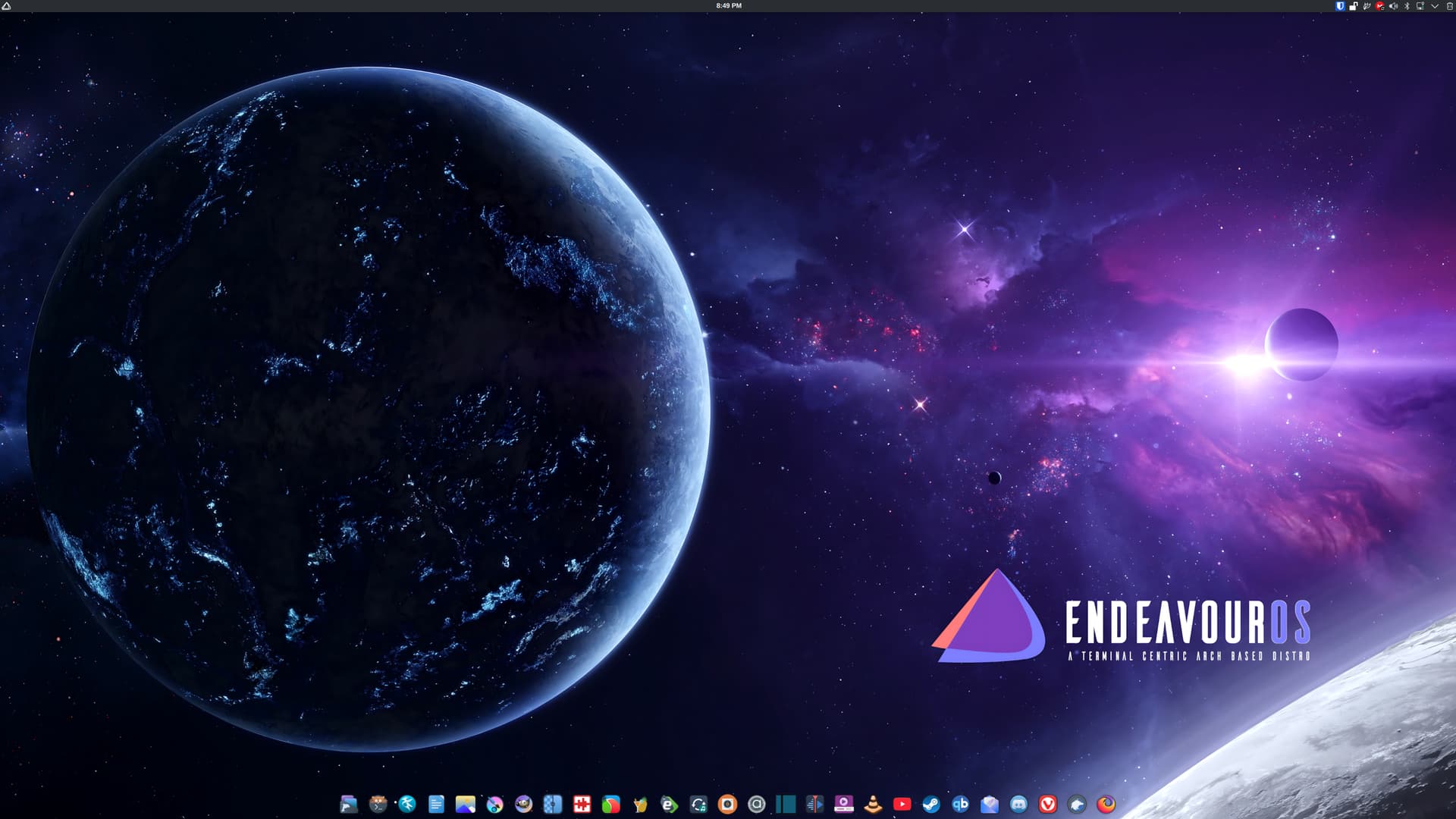This screenshot has width=1456, height=819.
Task: Open the Dolphin file manager from the dock
Action: point(348,805)
